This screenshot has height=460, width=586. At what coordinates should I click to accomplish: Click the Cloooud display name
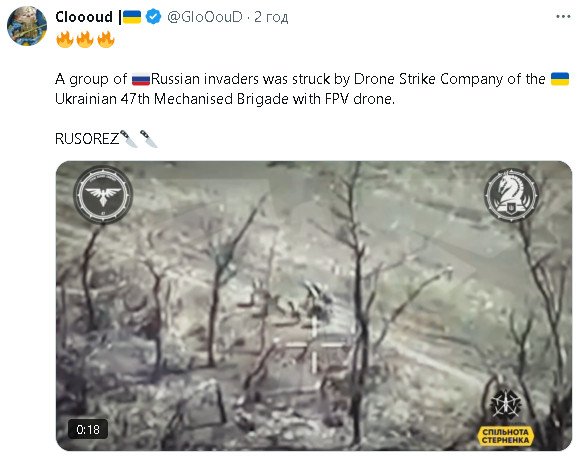(x=84, y=17)
